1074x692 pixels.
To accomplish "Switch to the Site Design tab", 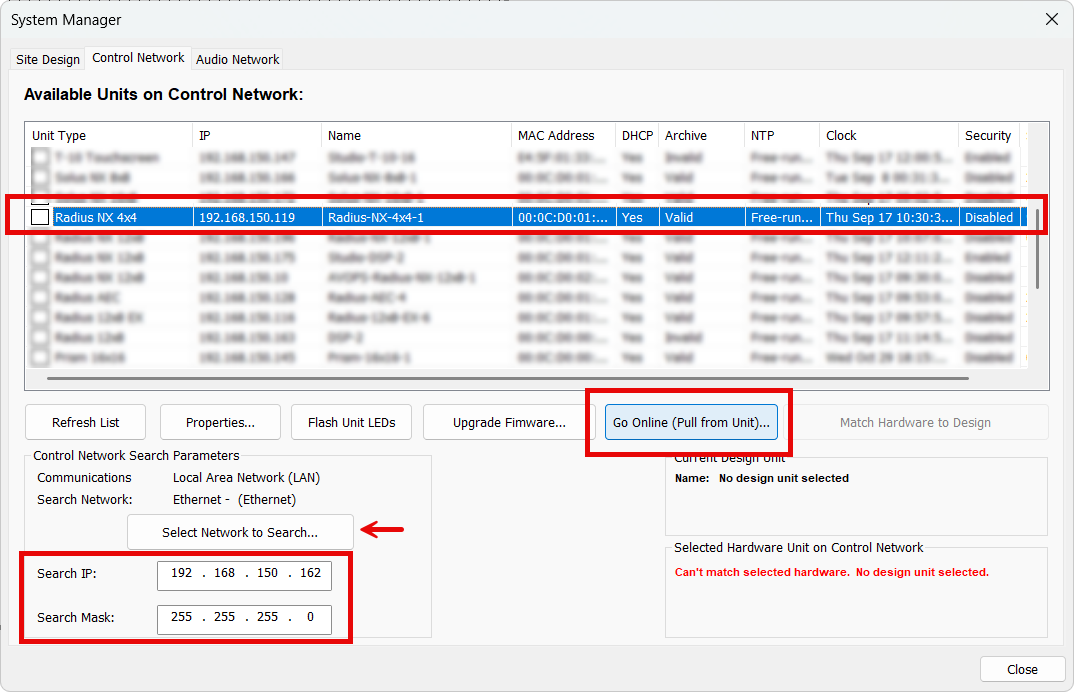I will pyautogui.click(x=48, y=60).
